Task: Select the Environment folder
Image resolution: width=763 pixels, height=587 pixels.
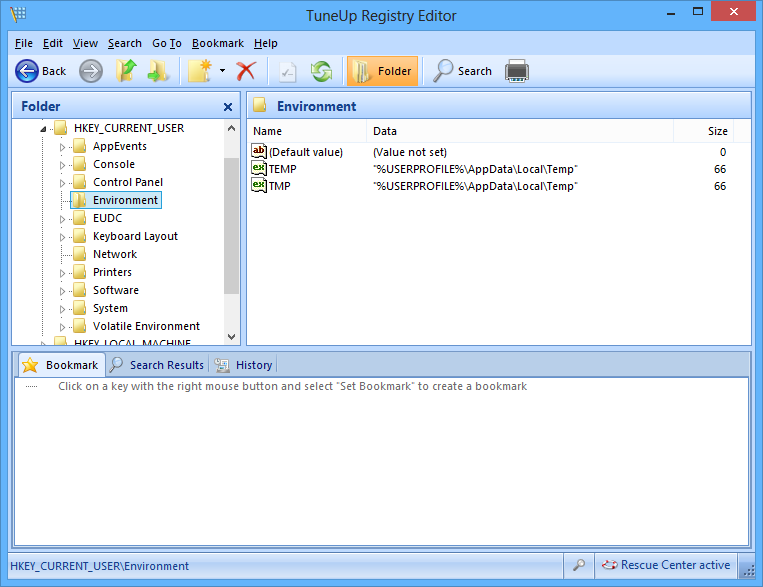Action: coord(125,200)
